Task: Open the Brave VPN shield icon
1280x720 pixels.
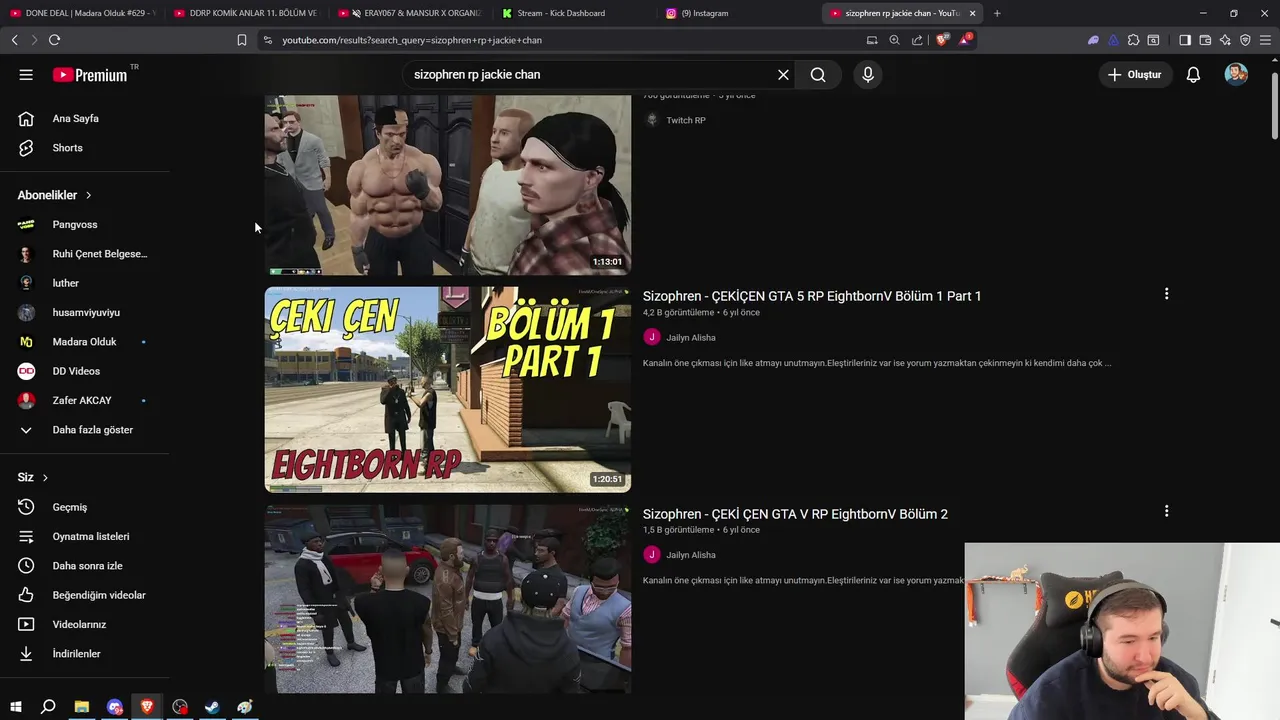Action: click(1245, 40)
